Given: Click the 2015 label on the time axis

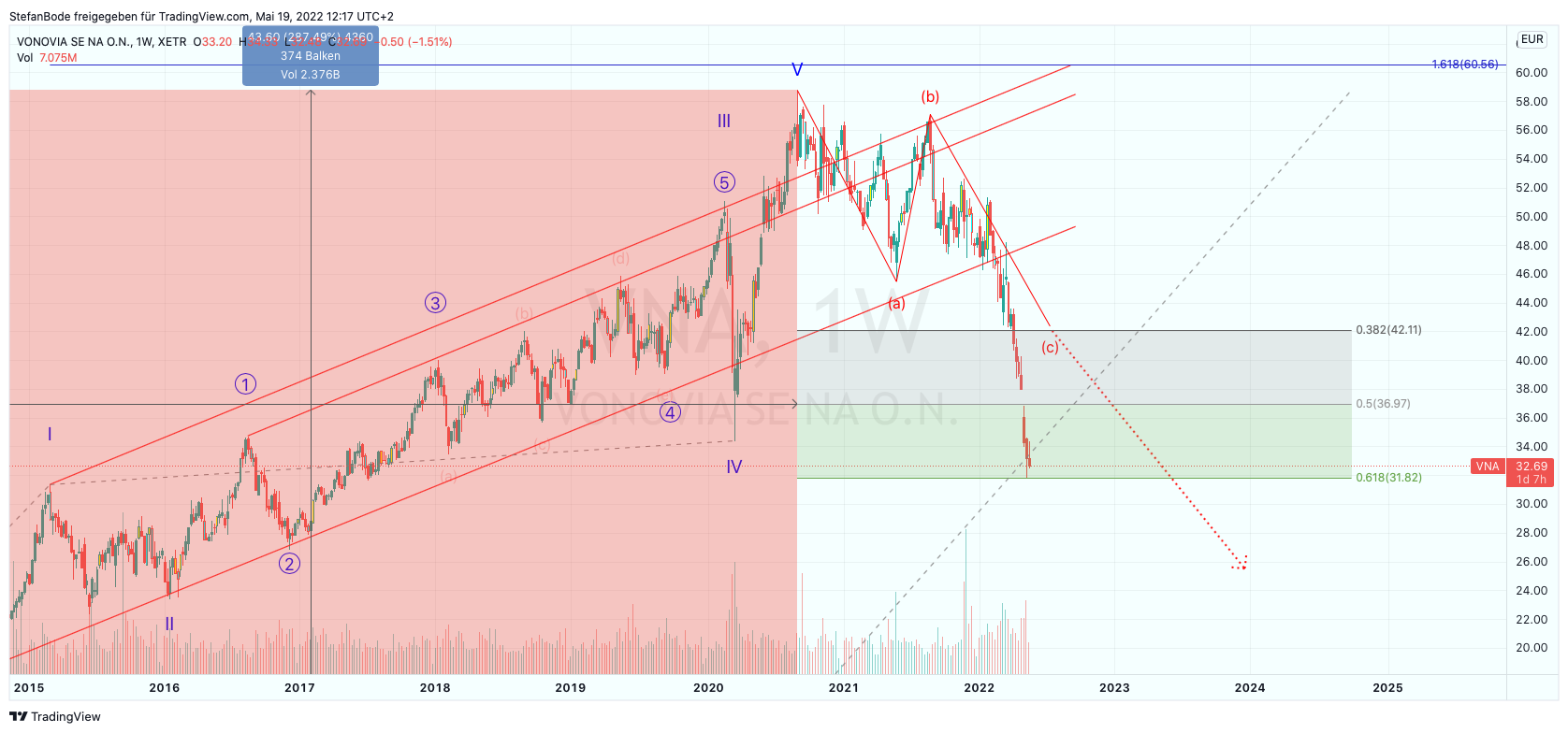Looking at the screenshot, I should pos(29,687).
